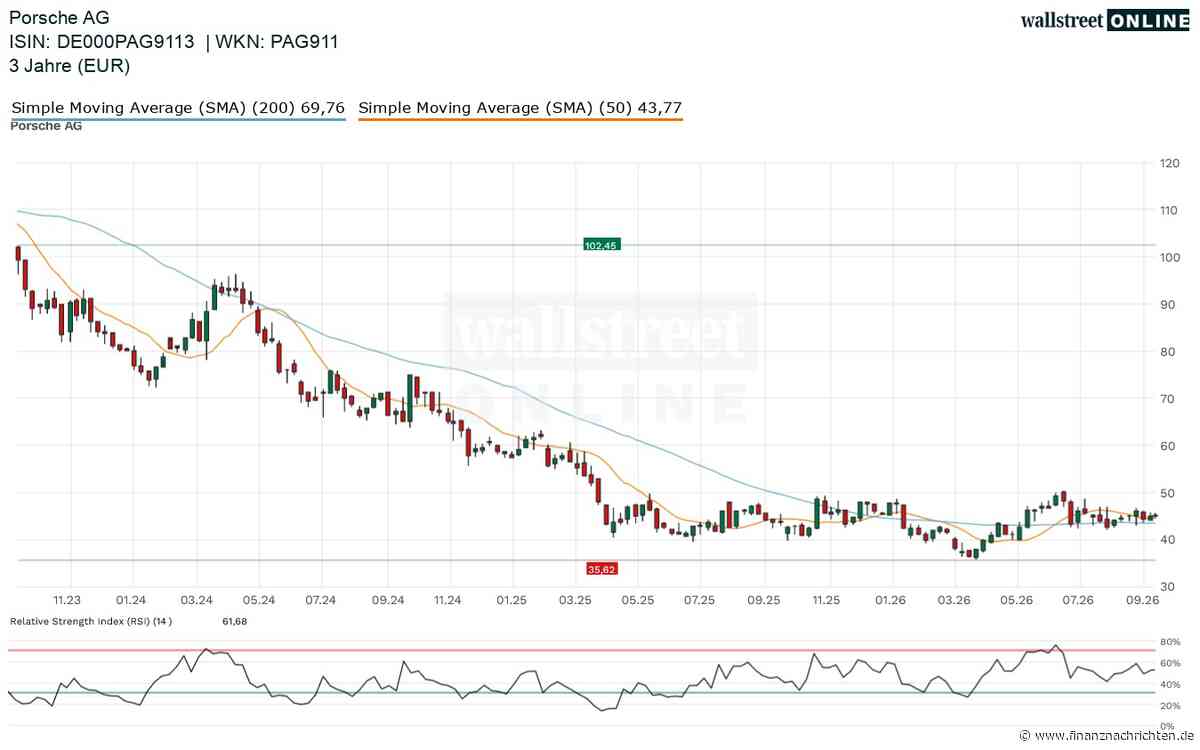The height and width of the screenshot is (750, 1200).
Task: Click the RSI axis label 20%
Action: [1170, 706]
